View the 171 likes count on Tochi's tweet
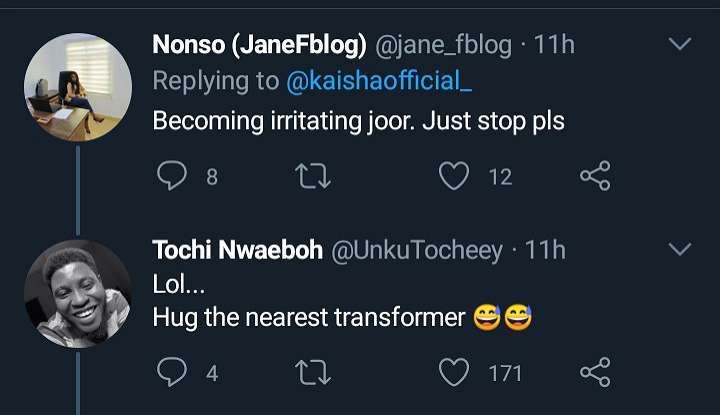720x415 pixels. point(505,374)
